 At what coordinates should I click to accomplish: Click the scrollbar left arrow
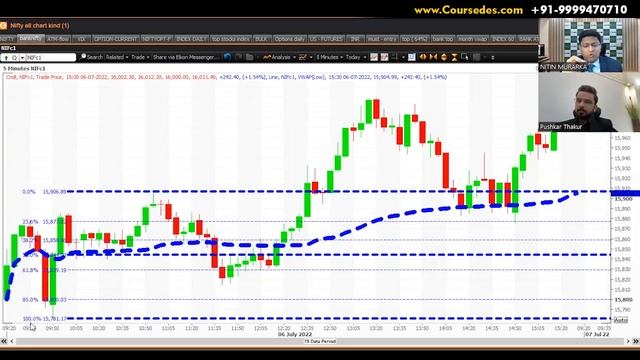point(12,341)
